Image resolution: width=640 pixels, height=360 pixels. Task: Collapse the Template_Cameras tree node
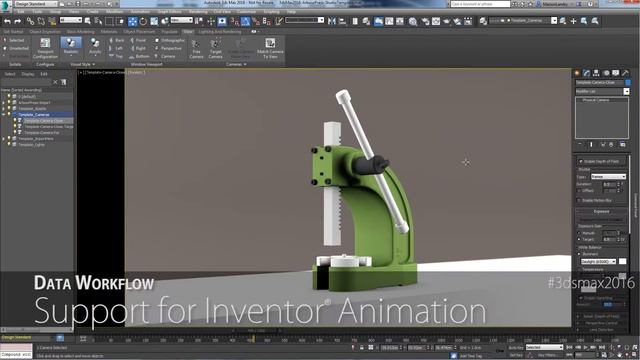click(4, 115)
